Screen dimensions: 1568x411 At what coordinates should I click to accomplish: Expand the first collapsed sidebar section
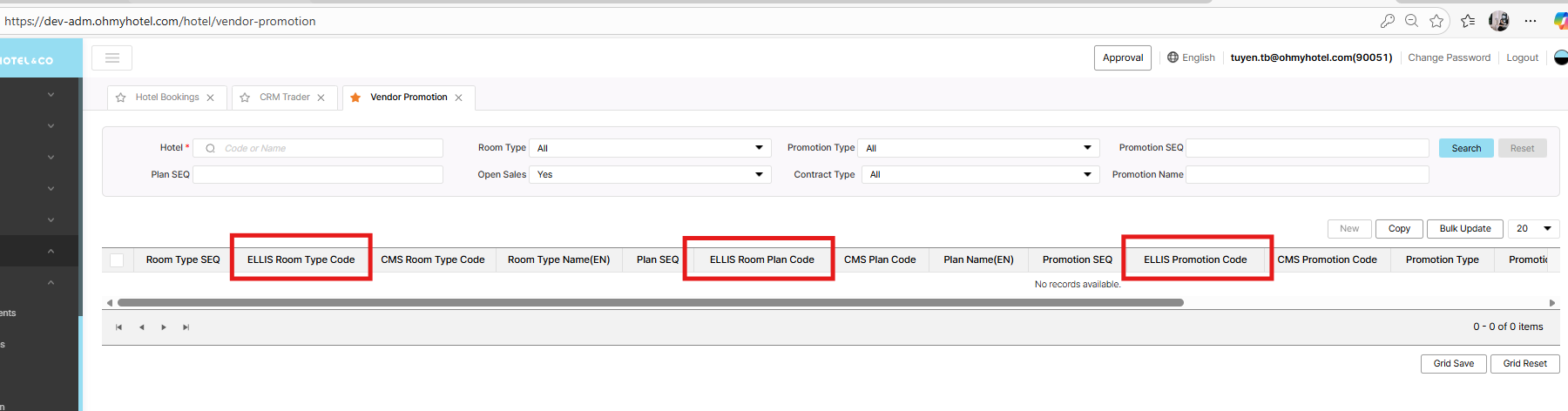pos(51,94)
